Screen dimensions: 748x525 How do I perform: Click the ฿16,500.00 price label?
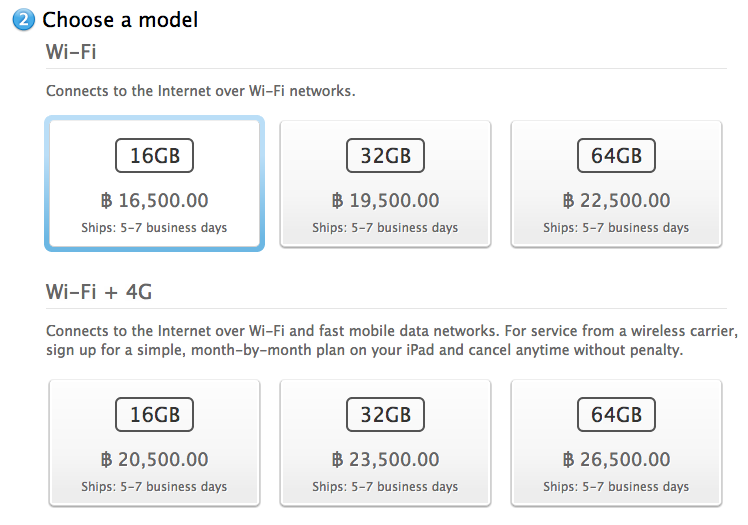[x=154, y=201]
